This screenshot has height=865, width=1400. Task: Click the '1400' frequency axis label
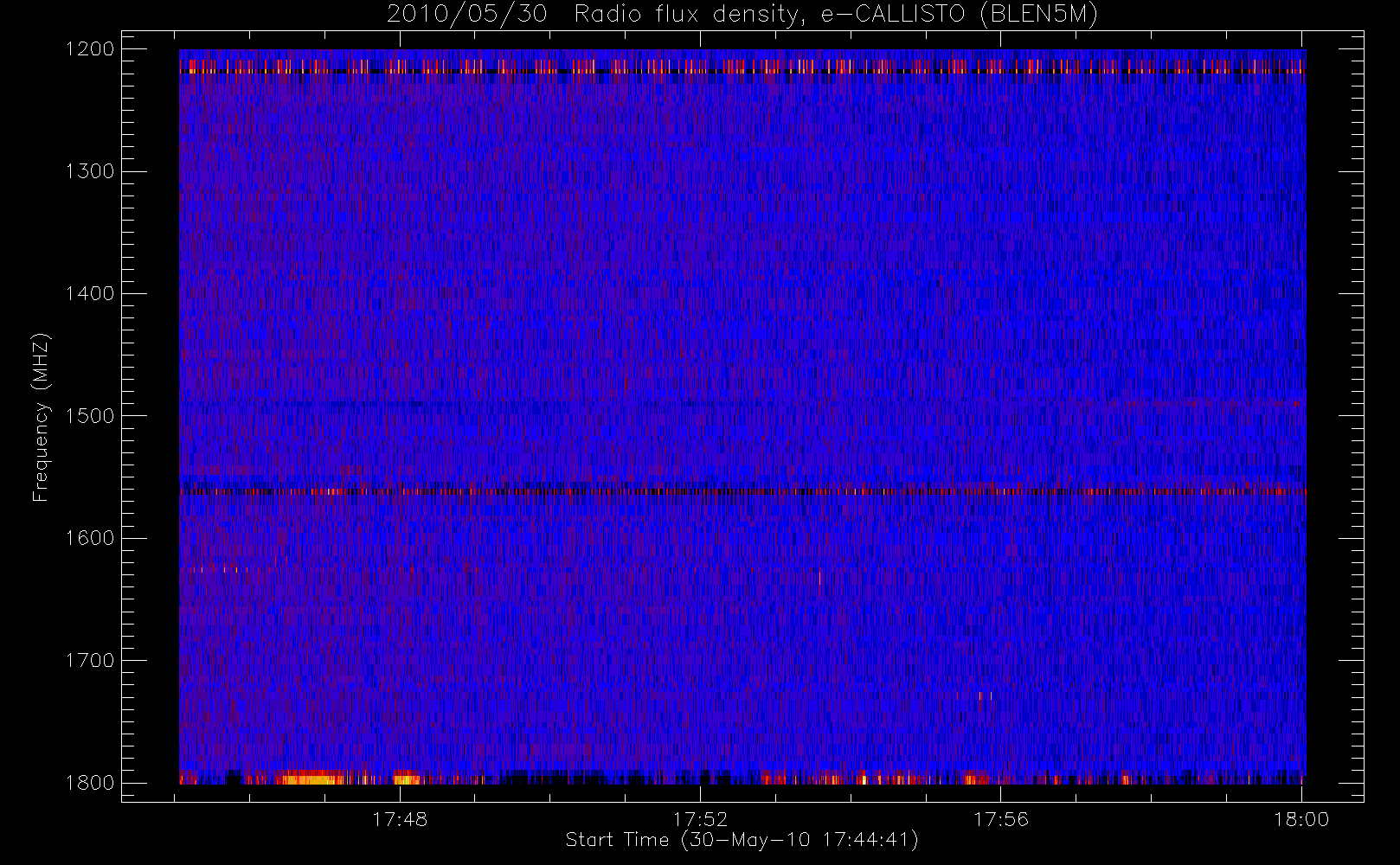tap(90, 294)
